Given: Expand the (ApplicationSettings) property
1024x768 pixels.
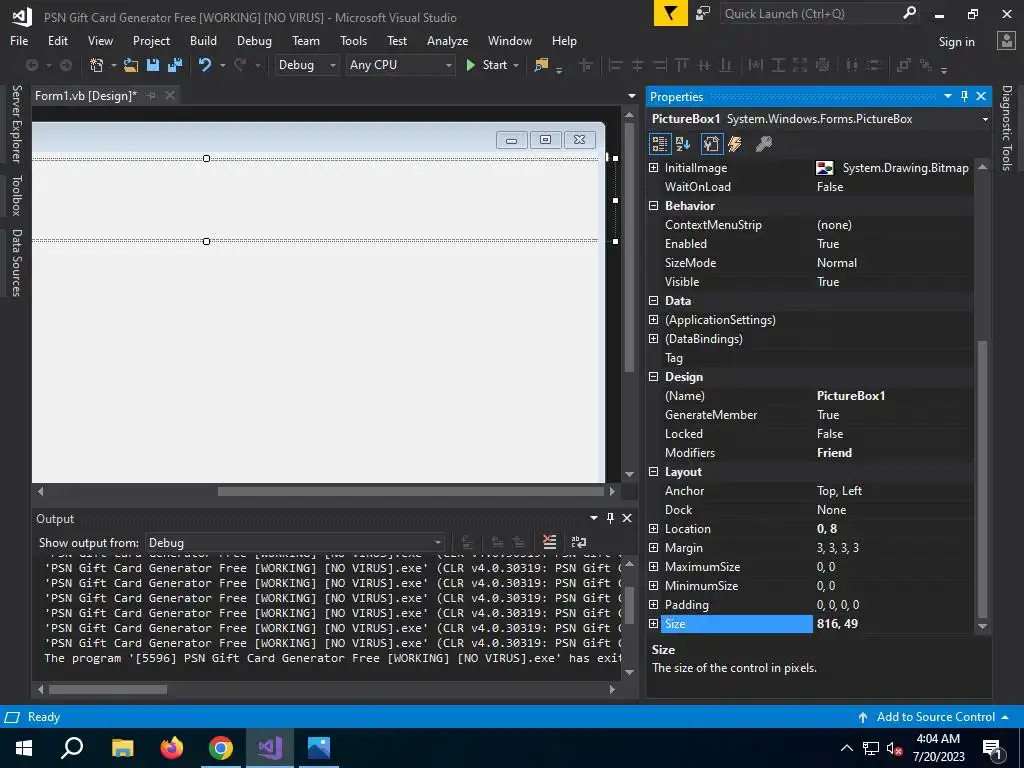Looking at the screenshot, I should tap(654, 320).
